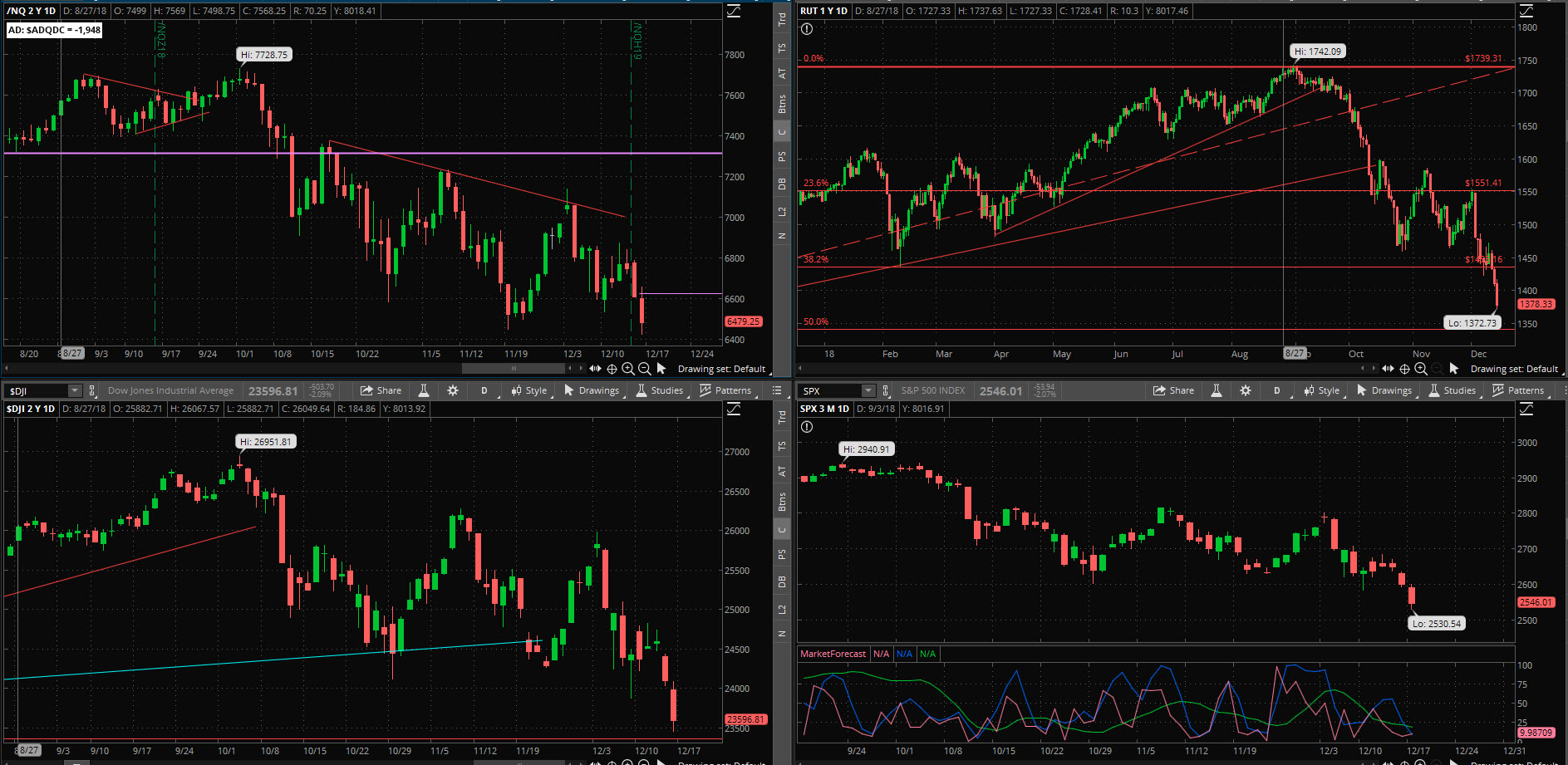Open chart settings gear in $DJI toolbar
The width and height of the screenshot is (1568, 765).
(453, 390)
